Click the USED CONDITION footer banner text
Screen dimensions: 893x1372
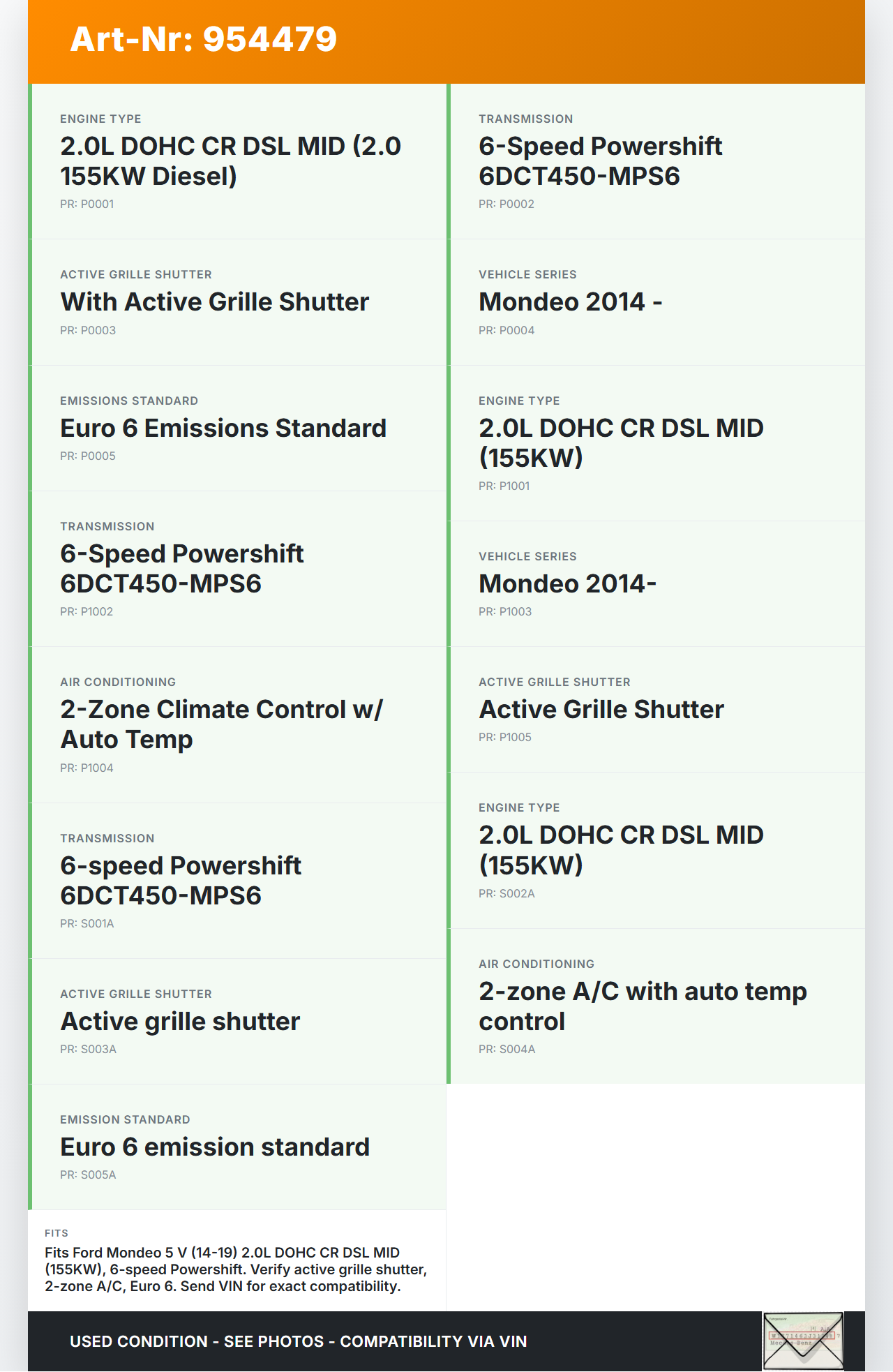tap(299, 1341)
